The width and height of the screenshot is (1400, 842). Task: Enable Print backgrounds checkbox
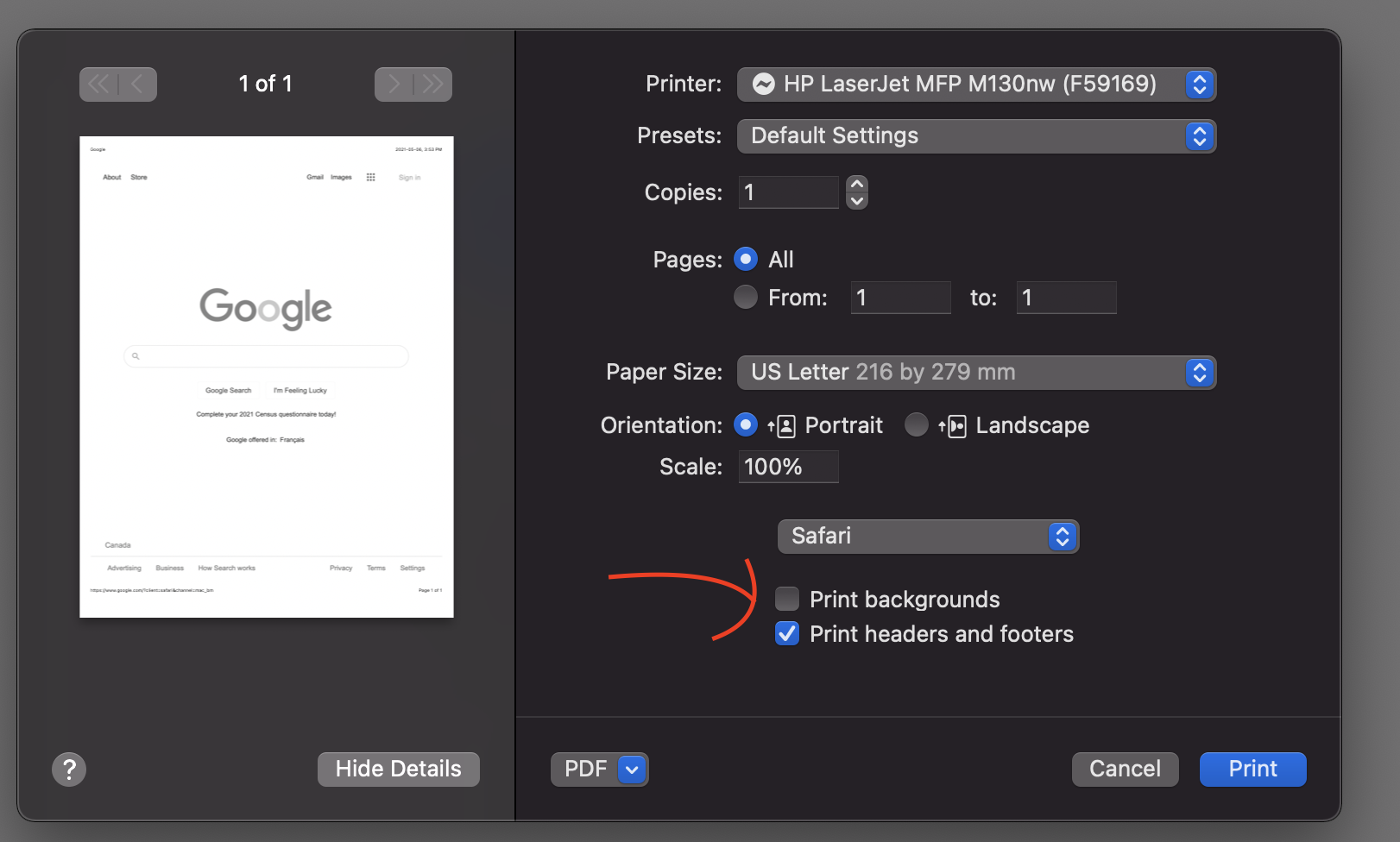pos(787,599)
